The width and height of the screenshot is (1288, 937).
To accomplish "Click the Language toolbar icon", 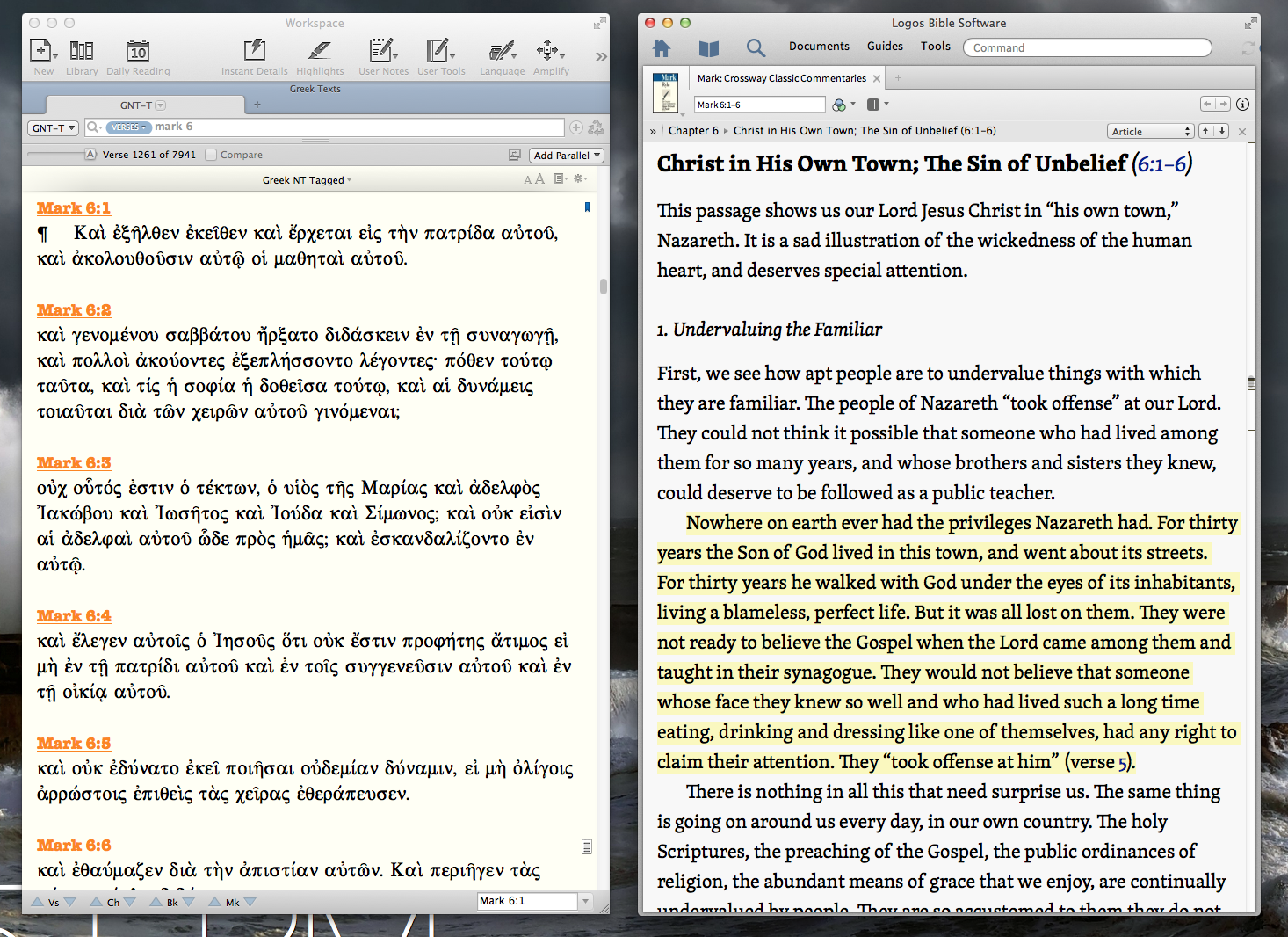I will coord(503,50).
